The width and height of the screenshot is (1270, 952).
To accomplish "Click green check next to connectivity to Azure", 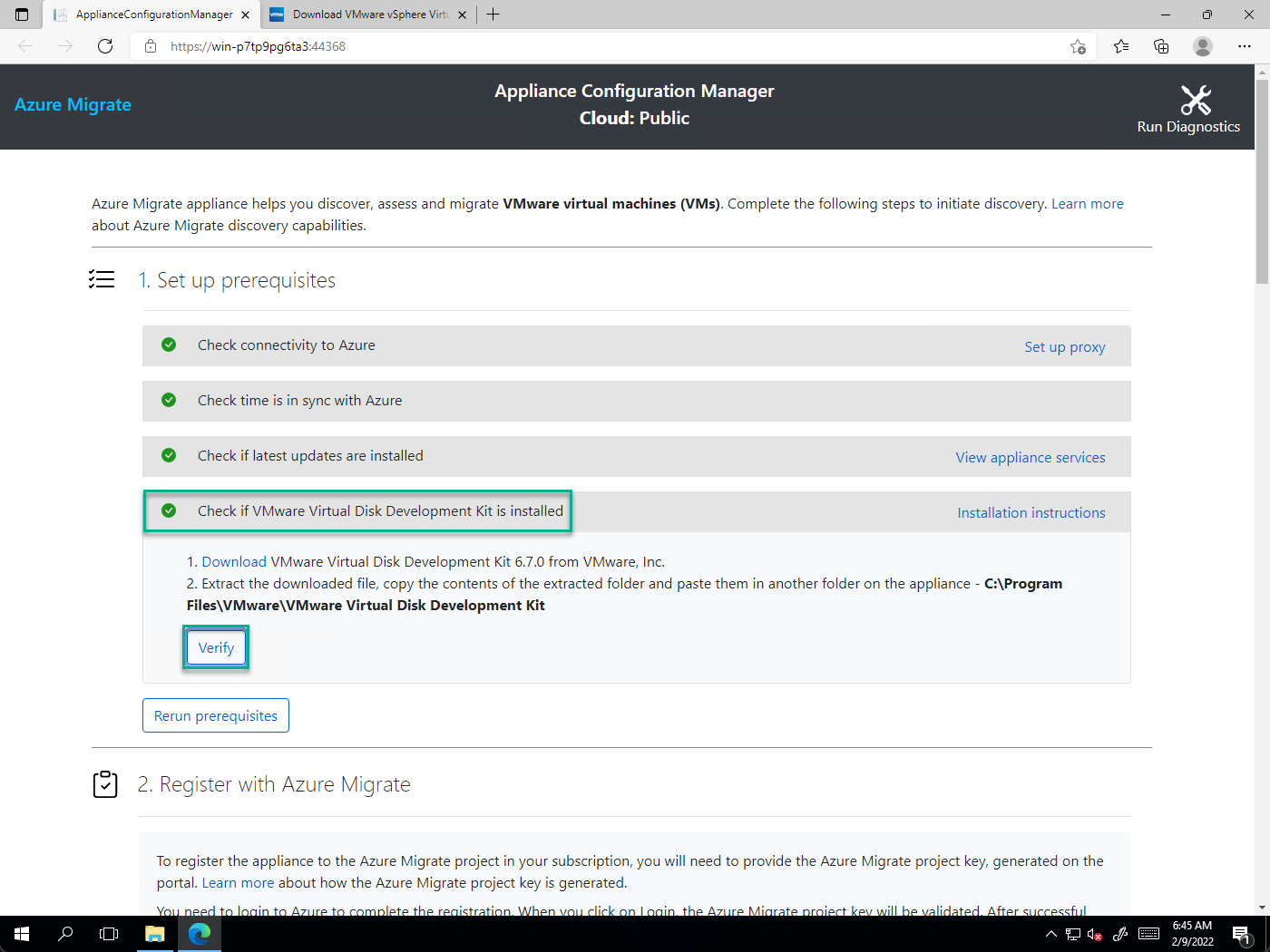I will tap(169, 345).
